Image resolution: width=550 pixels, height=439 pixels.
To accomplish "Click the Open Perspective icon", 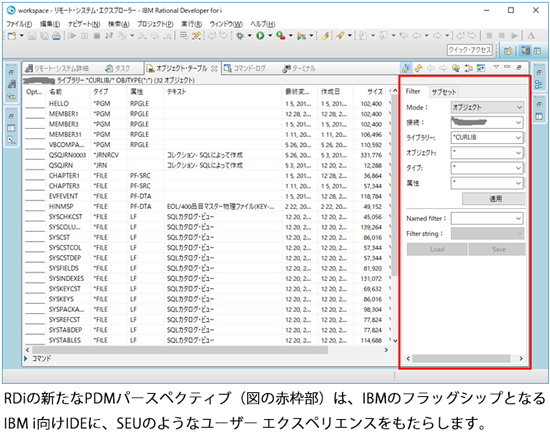I will pyautogui.click(x=508, y=51).
